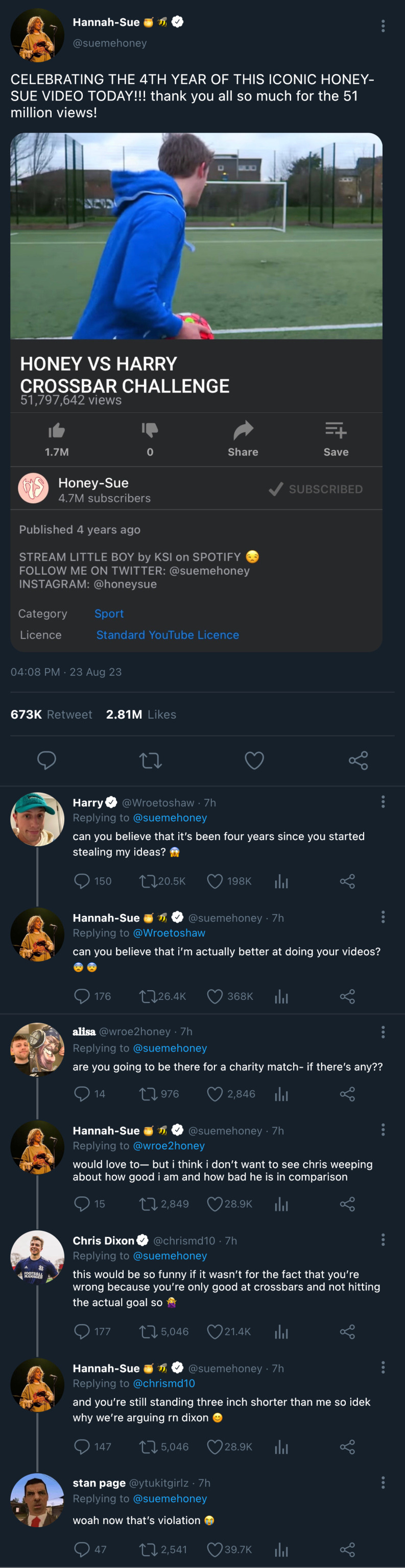Image resolution: width=405 pixels, height=1568 pixels.
Task: Like Harry's stealing ideas reply
Action: coord(215,881)
